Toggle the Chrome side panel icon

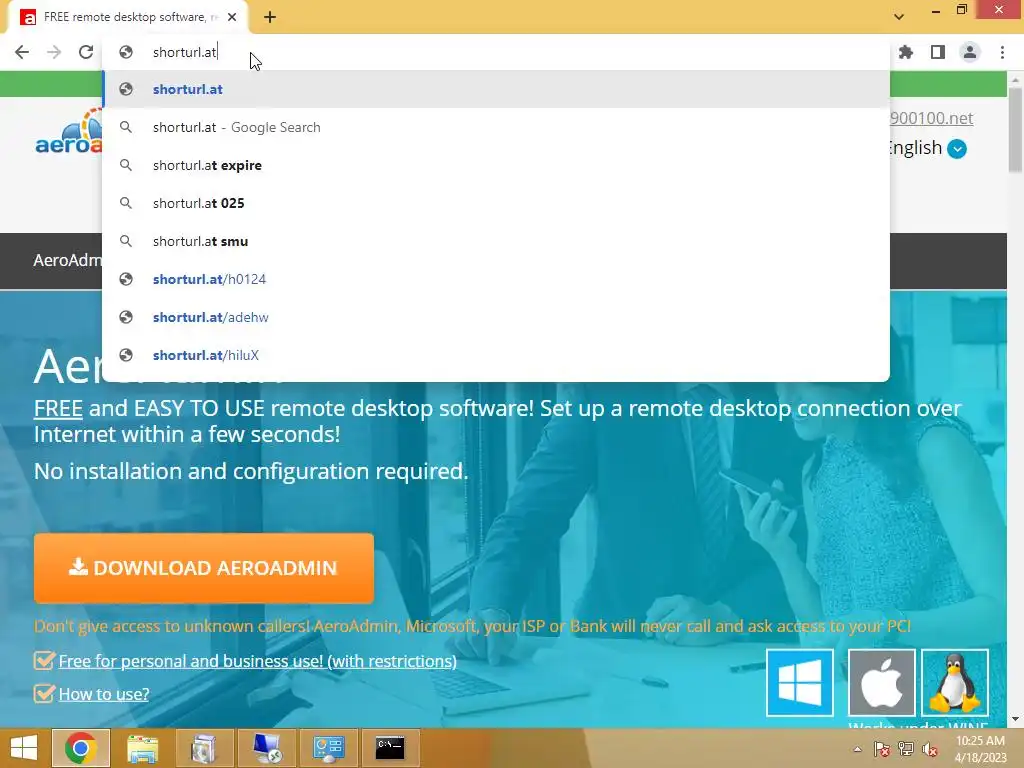(x=938, y=52)
